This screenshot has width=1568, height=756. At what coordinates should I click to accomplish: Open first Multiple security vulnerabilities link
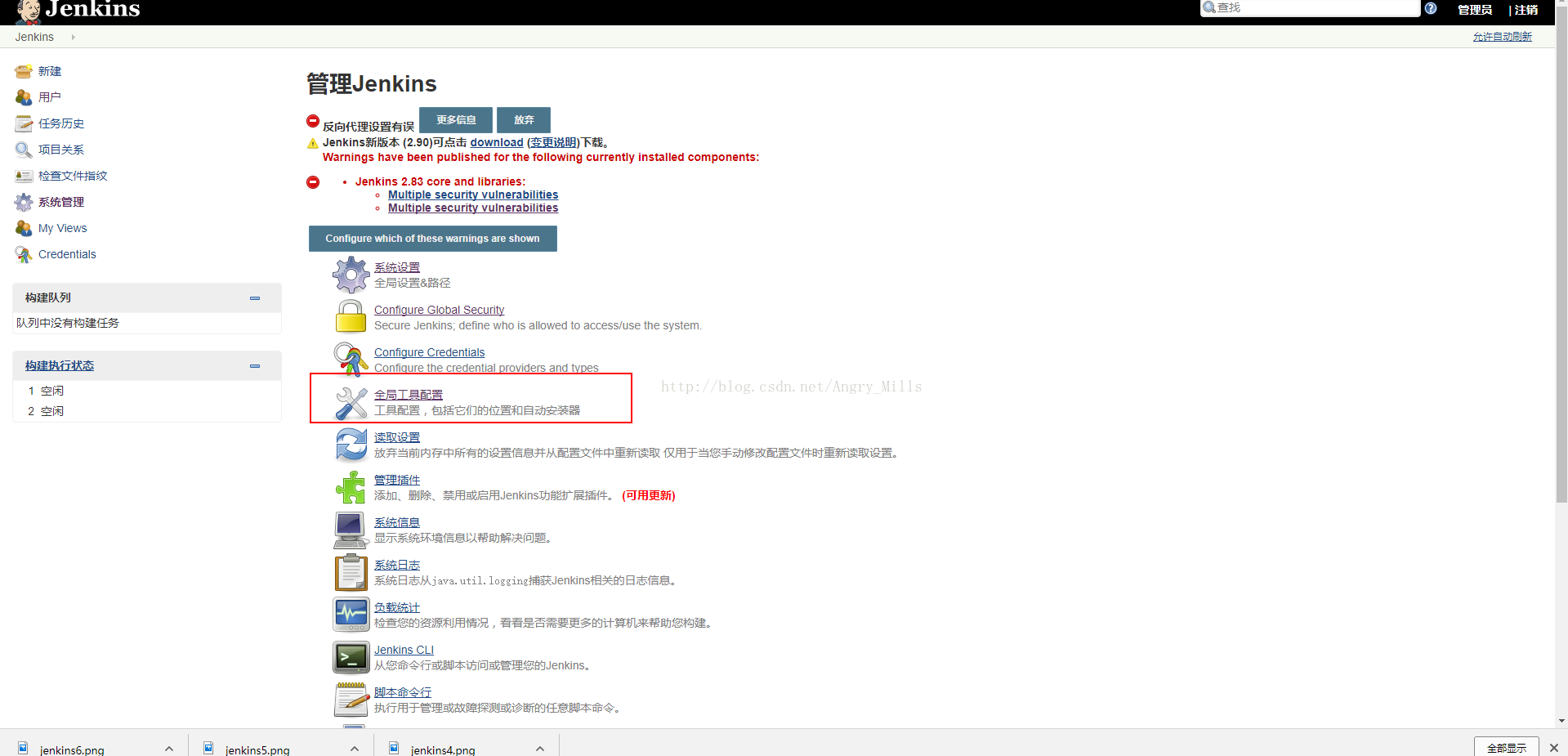click(473, 195)
